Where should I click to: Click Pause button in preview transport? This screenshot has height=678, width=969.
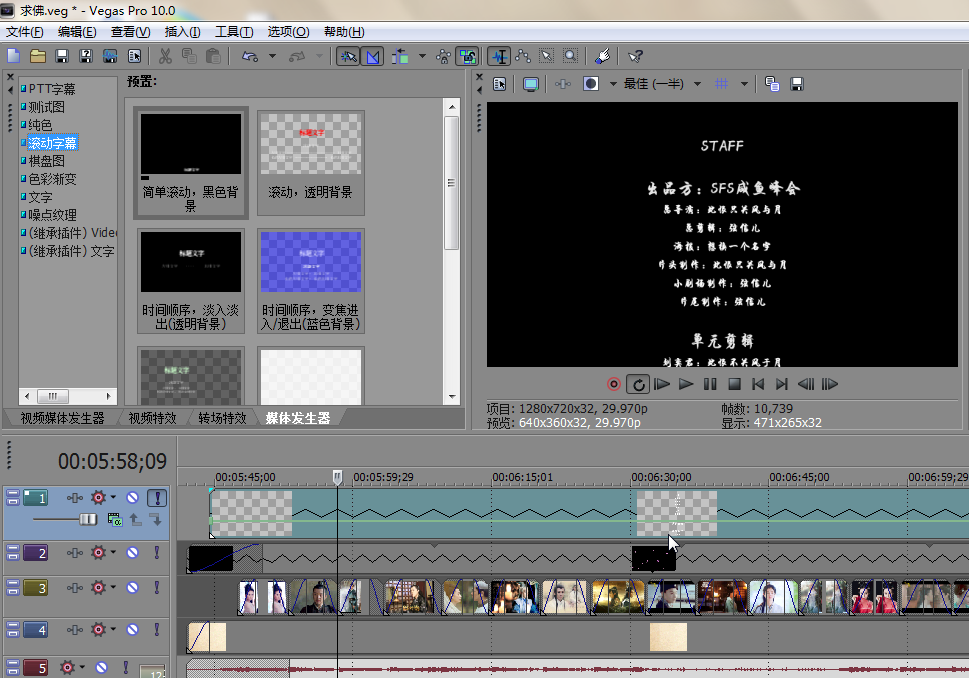(710, 384)
